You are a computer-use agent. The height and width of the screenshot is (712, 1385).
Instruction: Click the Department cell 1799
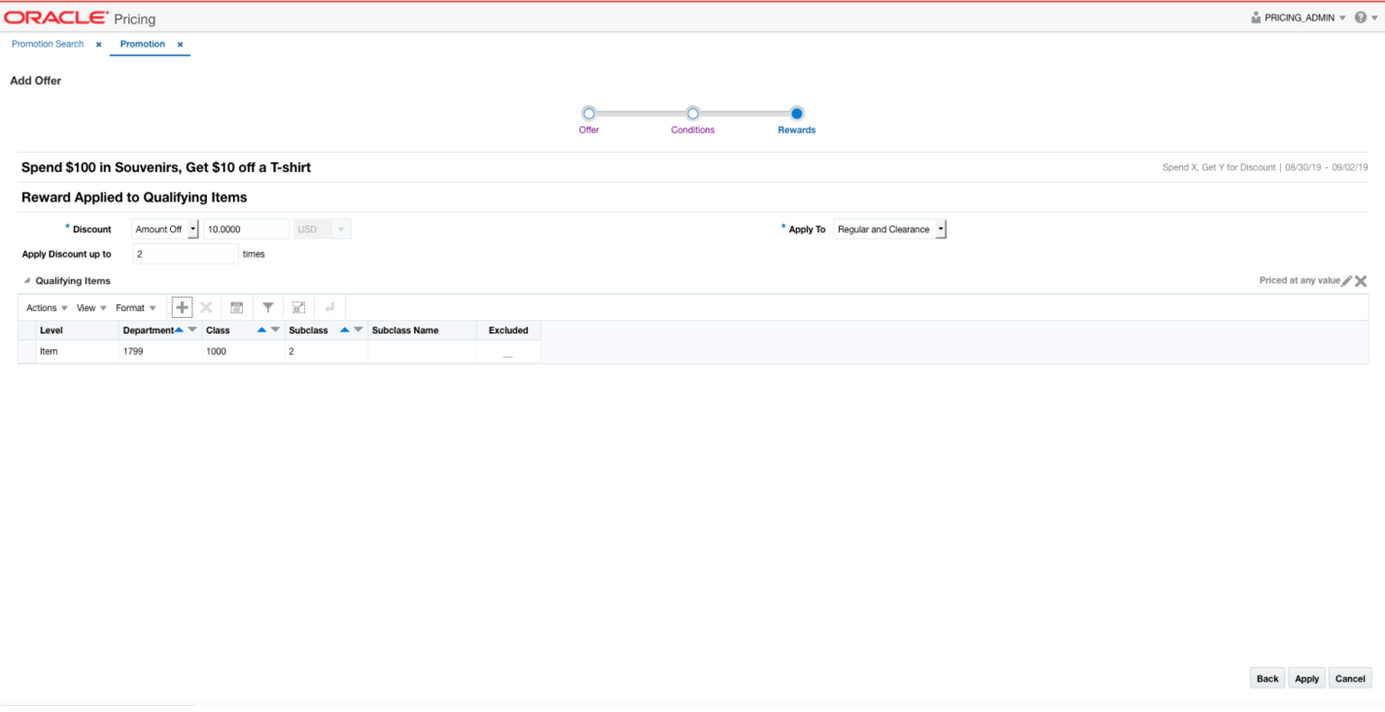coord(160,352)
